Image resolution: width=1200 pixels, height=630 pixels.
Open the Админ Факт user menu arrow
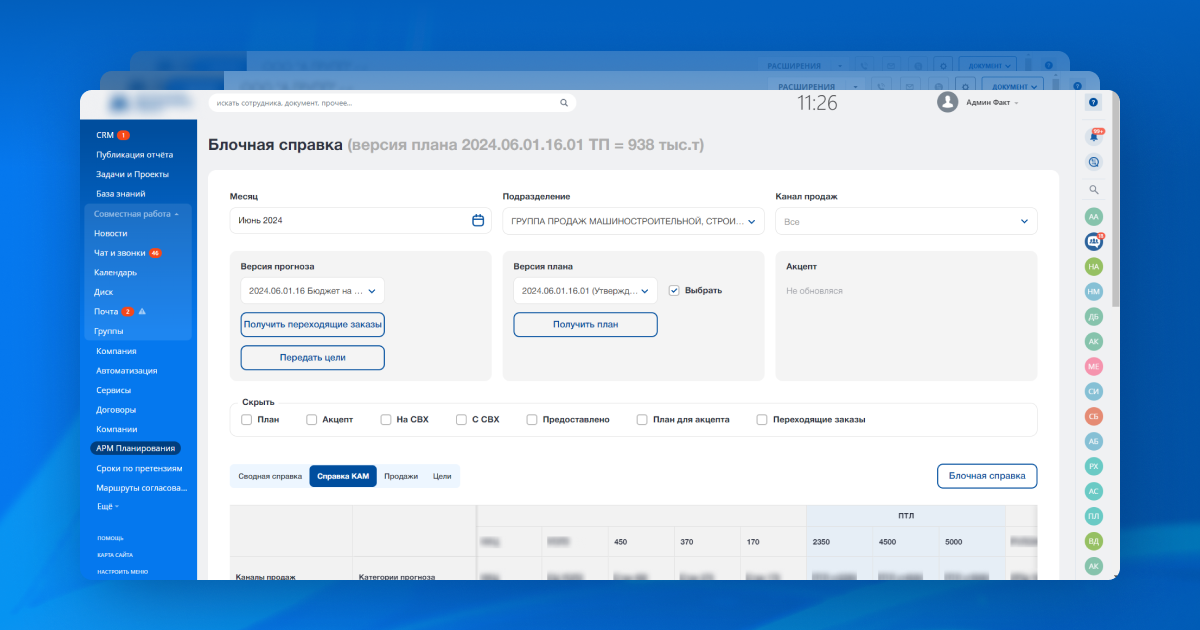click(1017, 103)
